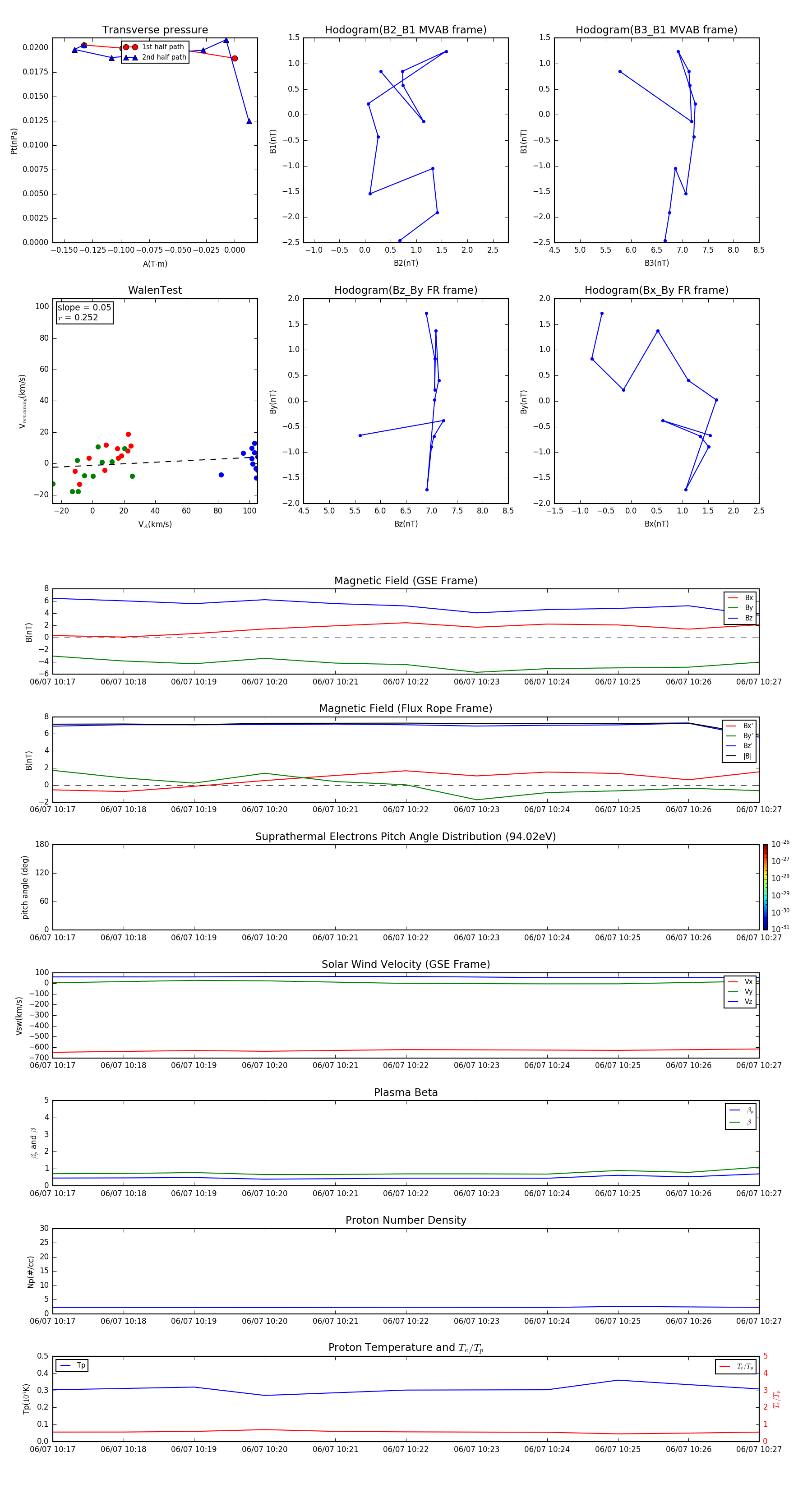Click the "Np(#/cc)" axis label
This screenshot has height=1489, width=812.
coord(31,1272)
